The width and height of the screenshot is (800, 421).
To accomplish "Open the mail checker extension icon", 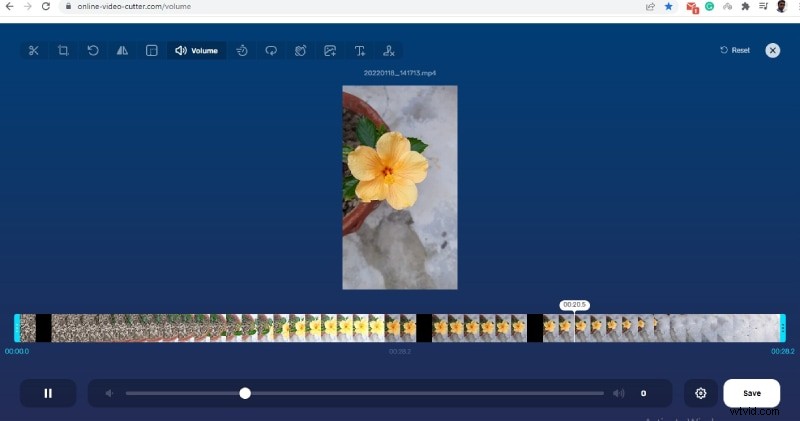I will 692,7.
